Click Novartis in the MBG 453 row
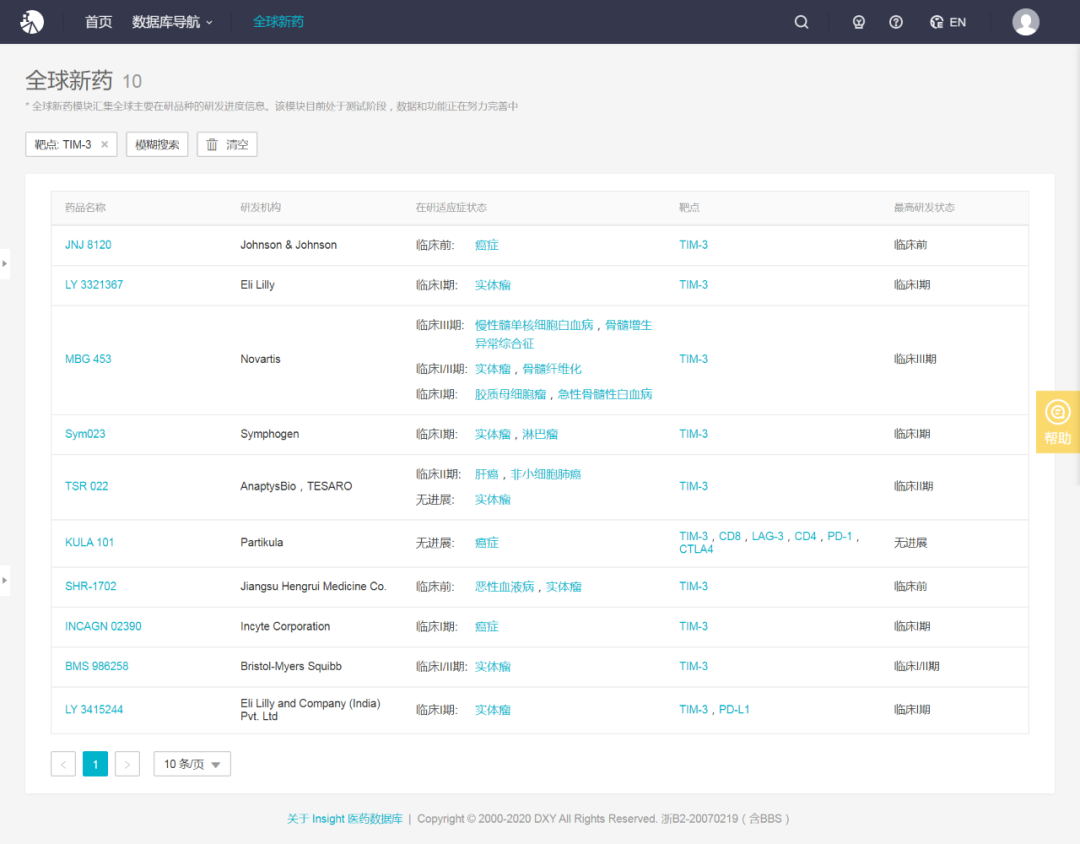 [x=260, y=360]
